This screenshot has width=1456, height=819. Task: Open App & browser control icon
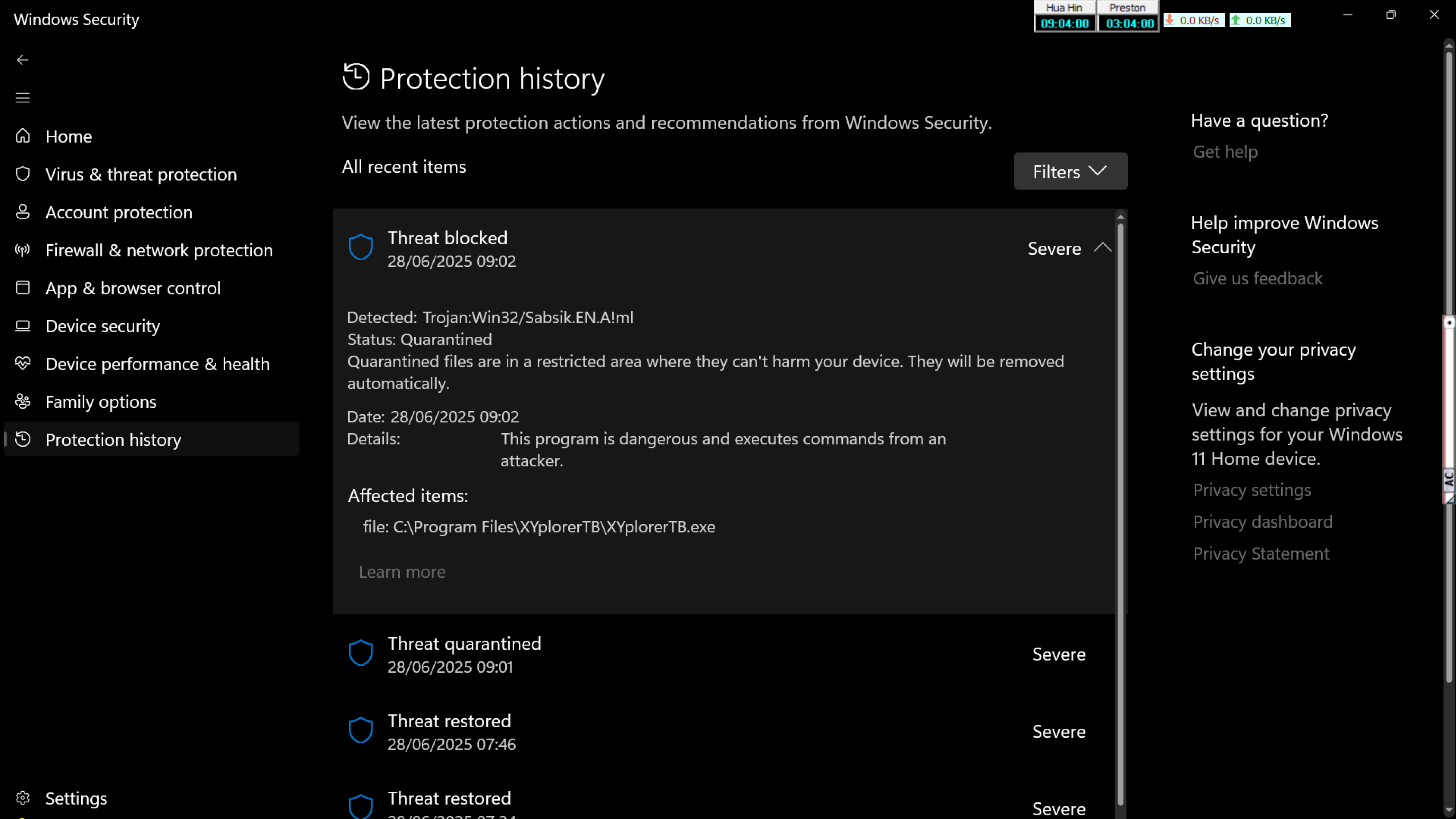coord(23,288)
